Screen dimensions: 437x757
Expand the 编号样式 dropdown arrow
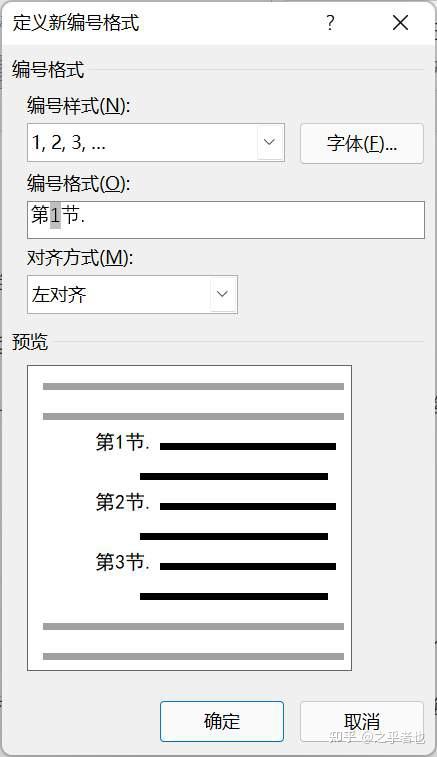click(269, 142)
